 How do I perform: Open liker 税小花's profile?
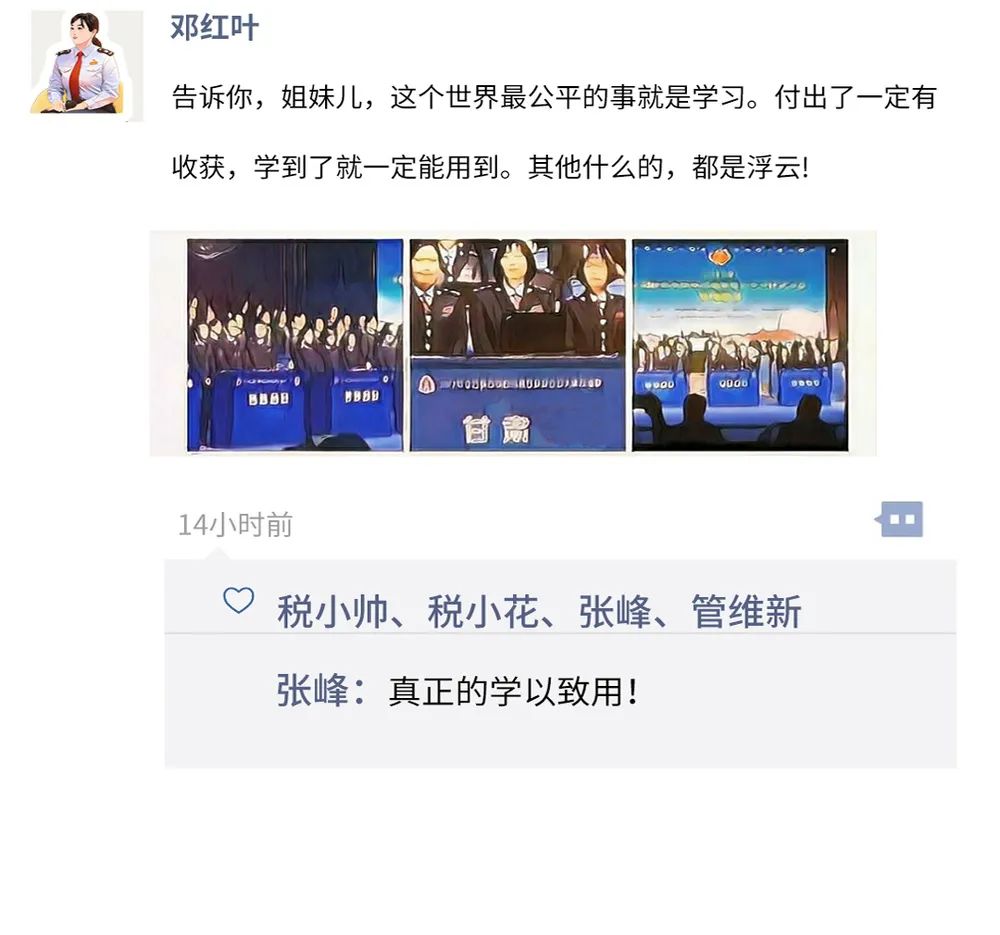[483, 612]
